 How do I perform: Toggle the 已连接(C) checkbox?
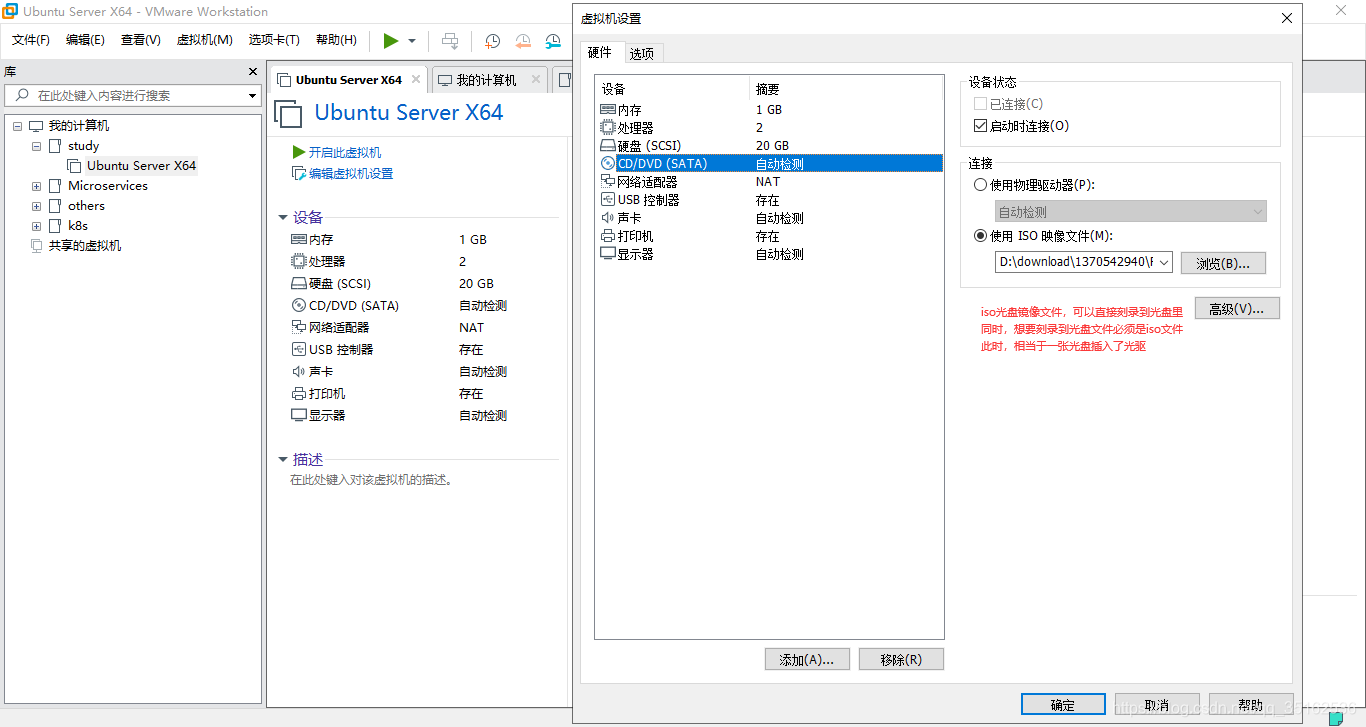(980, 104)
